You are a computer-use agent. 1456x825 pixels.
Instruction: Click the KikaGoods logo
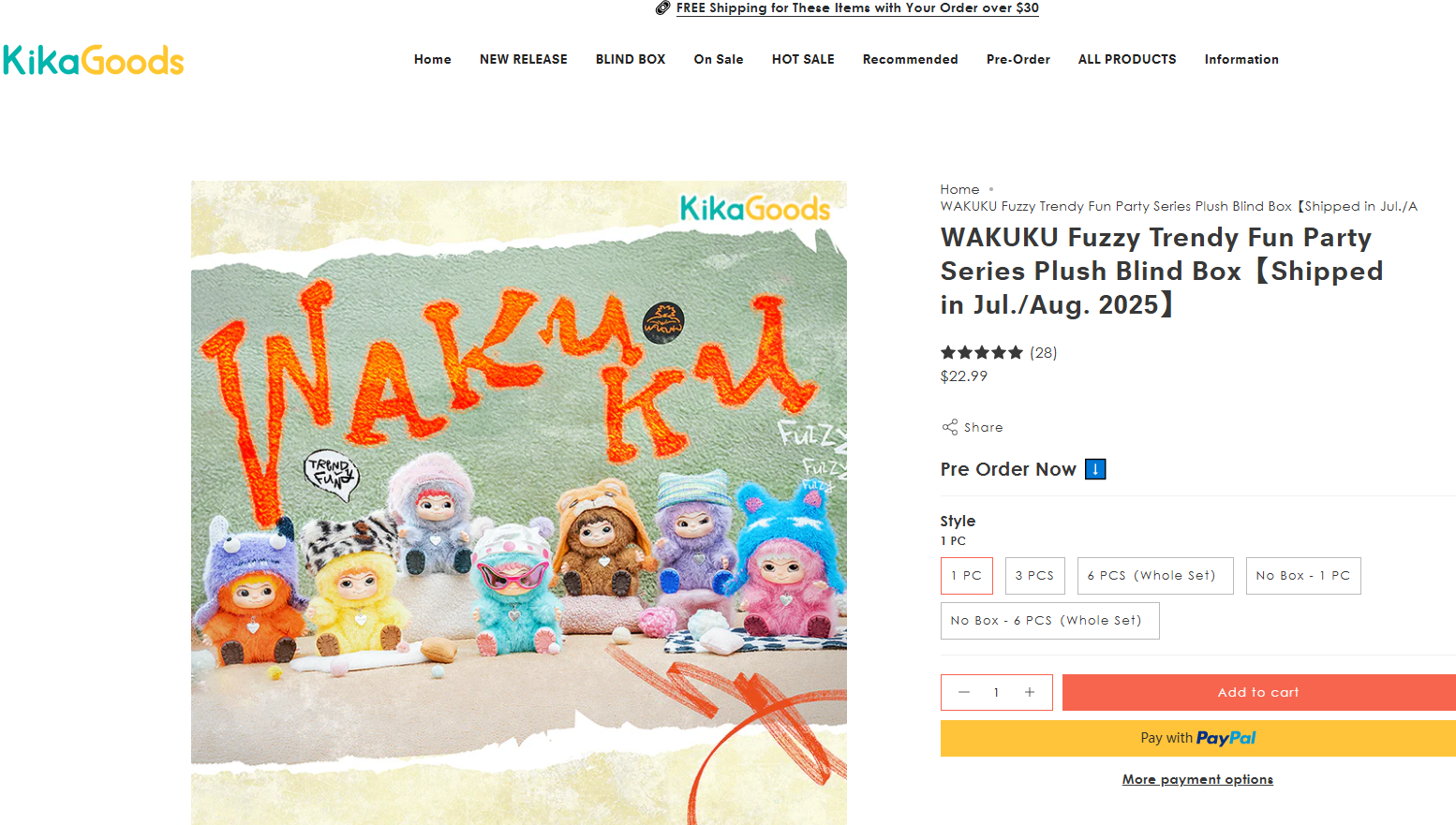point(94,61)
